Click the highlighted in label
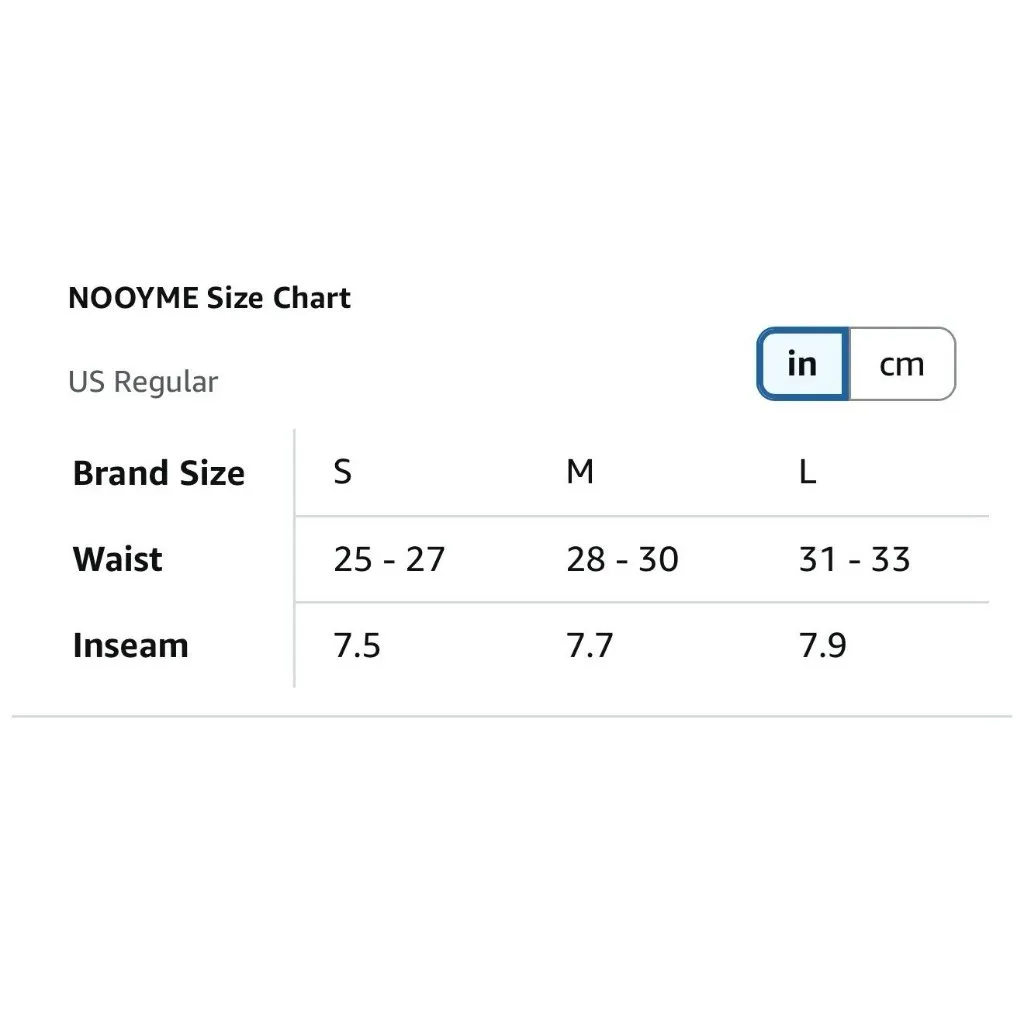The width and height of the screenshot is (1024, 1024). [x=801, y=364]
